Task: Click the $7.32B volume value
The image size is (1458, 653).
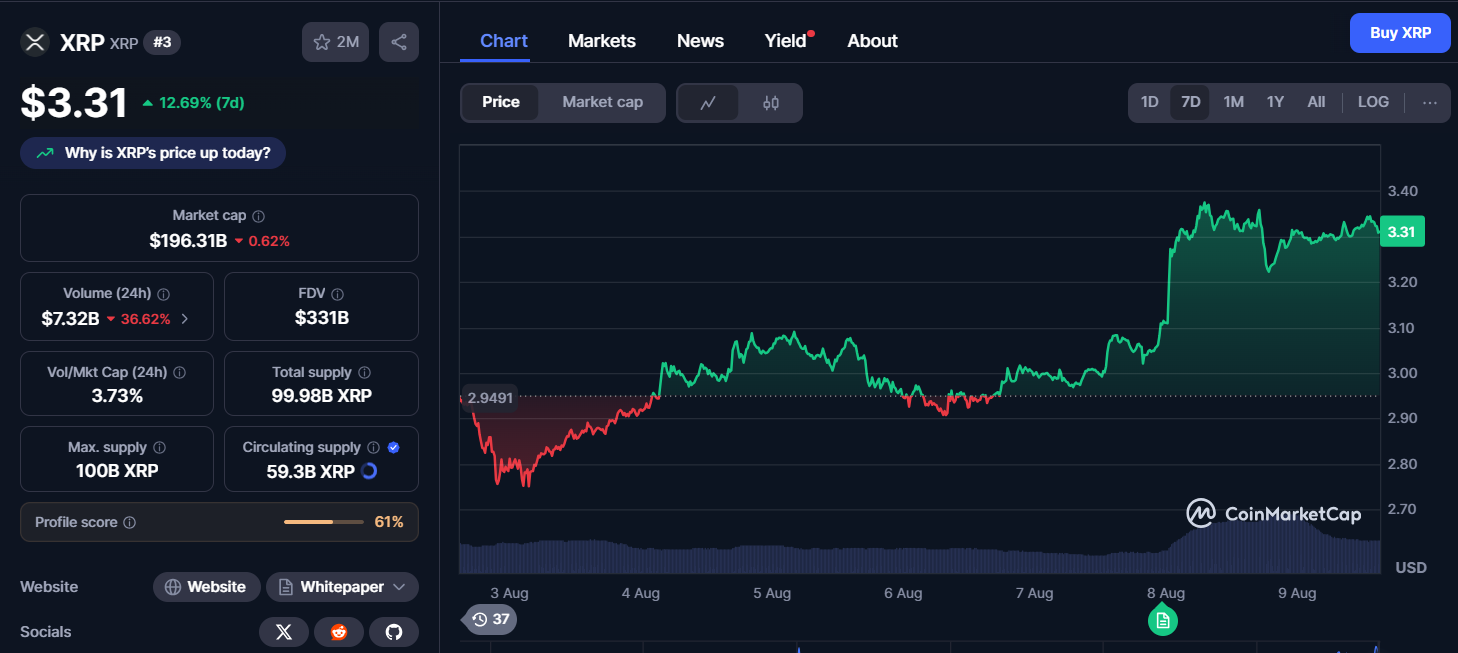Action: point(70,319)
